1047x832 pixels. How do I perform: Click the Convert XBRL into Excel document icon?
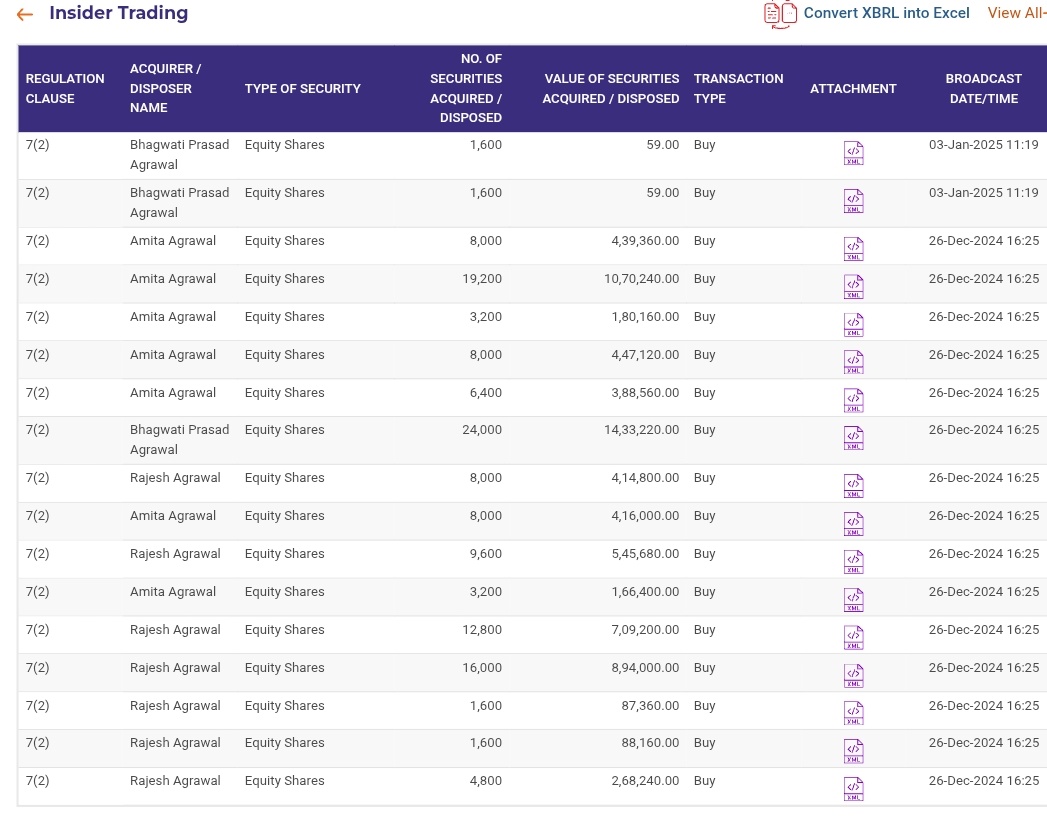click(x=780, y=14)
